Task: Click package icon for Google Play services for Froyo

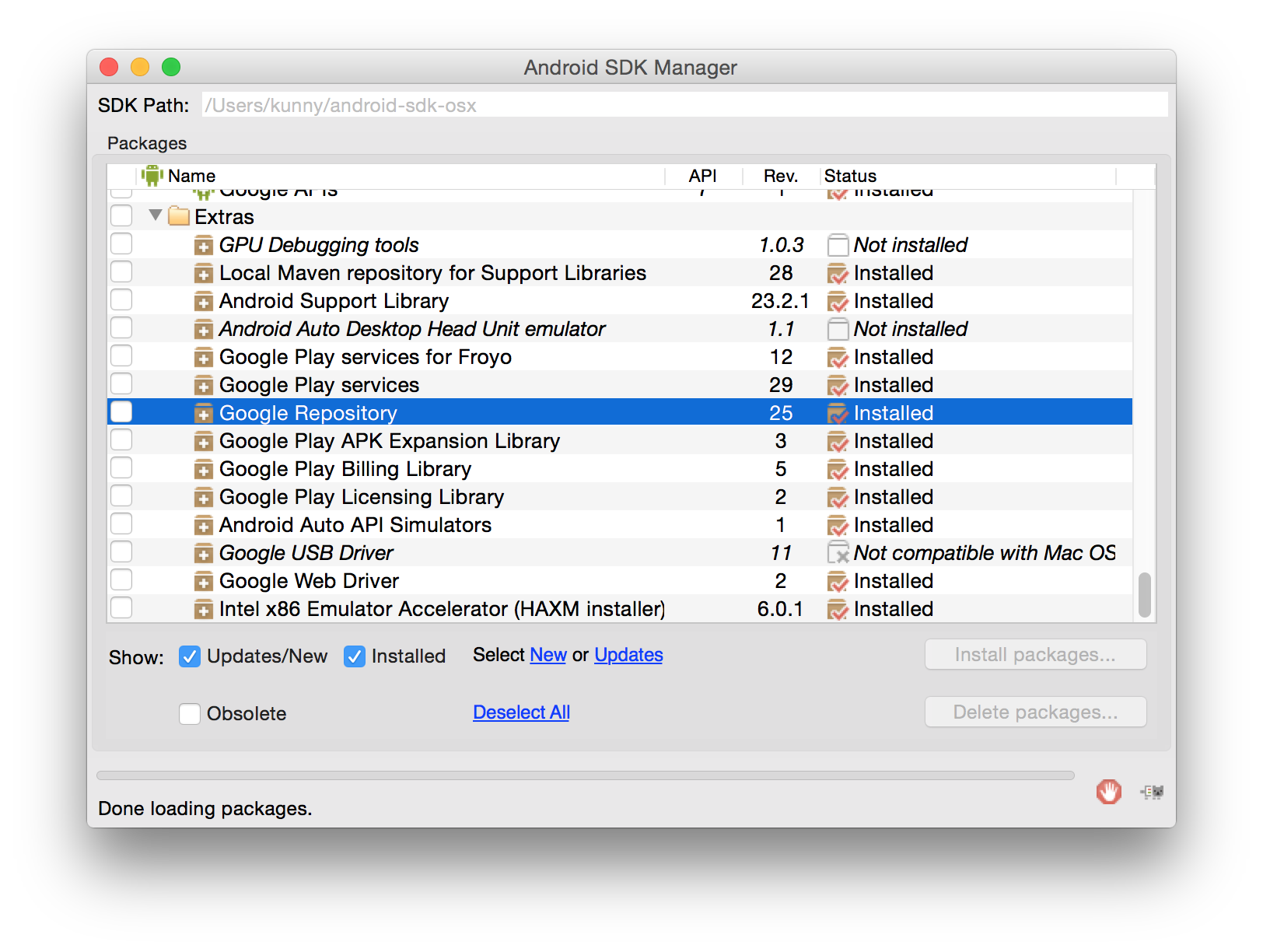Action: click(x=203, y=358)
